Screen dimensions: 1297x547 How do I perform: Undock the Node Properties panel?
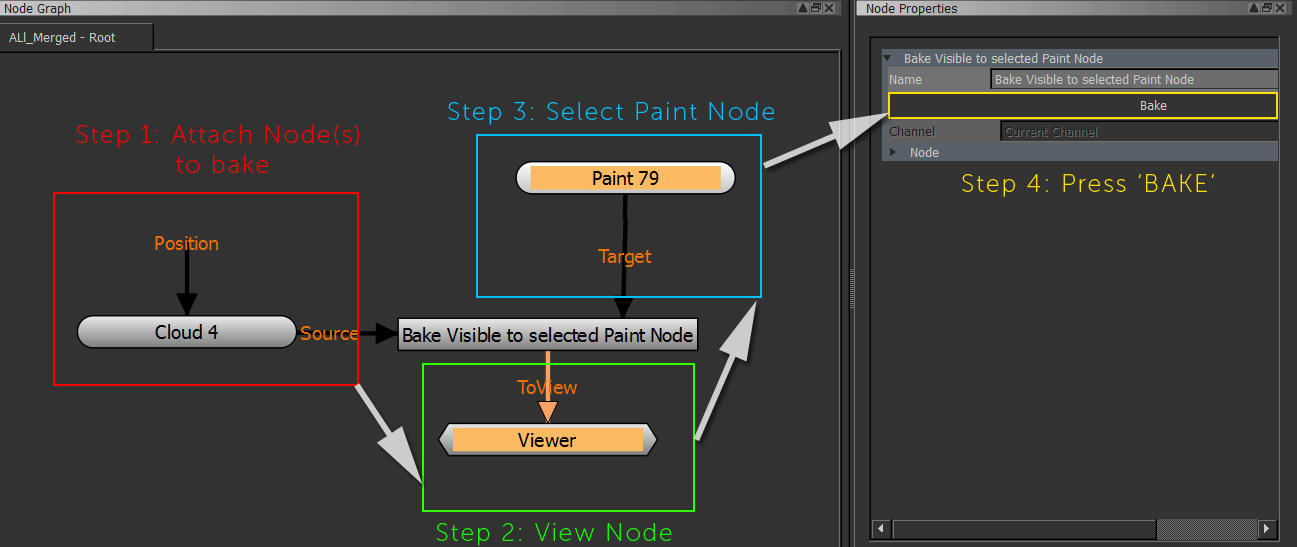(x=1268, y=8)
